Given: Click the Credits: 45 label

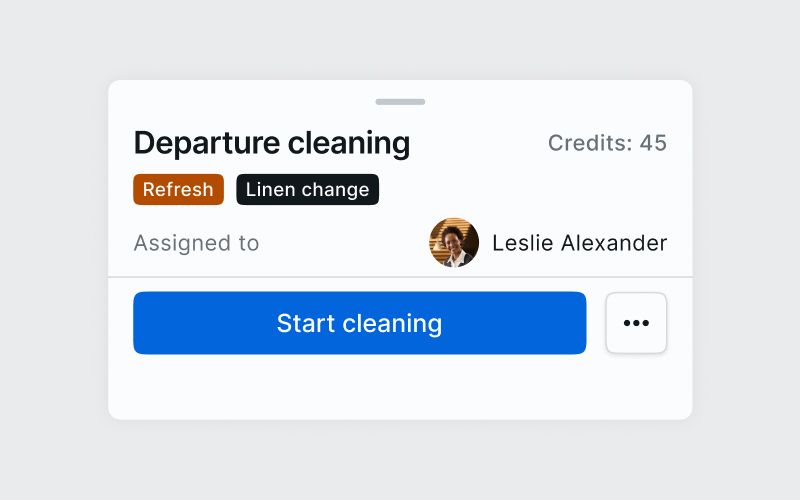Looking at the screenshot, I should tap(607, 143).
